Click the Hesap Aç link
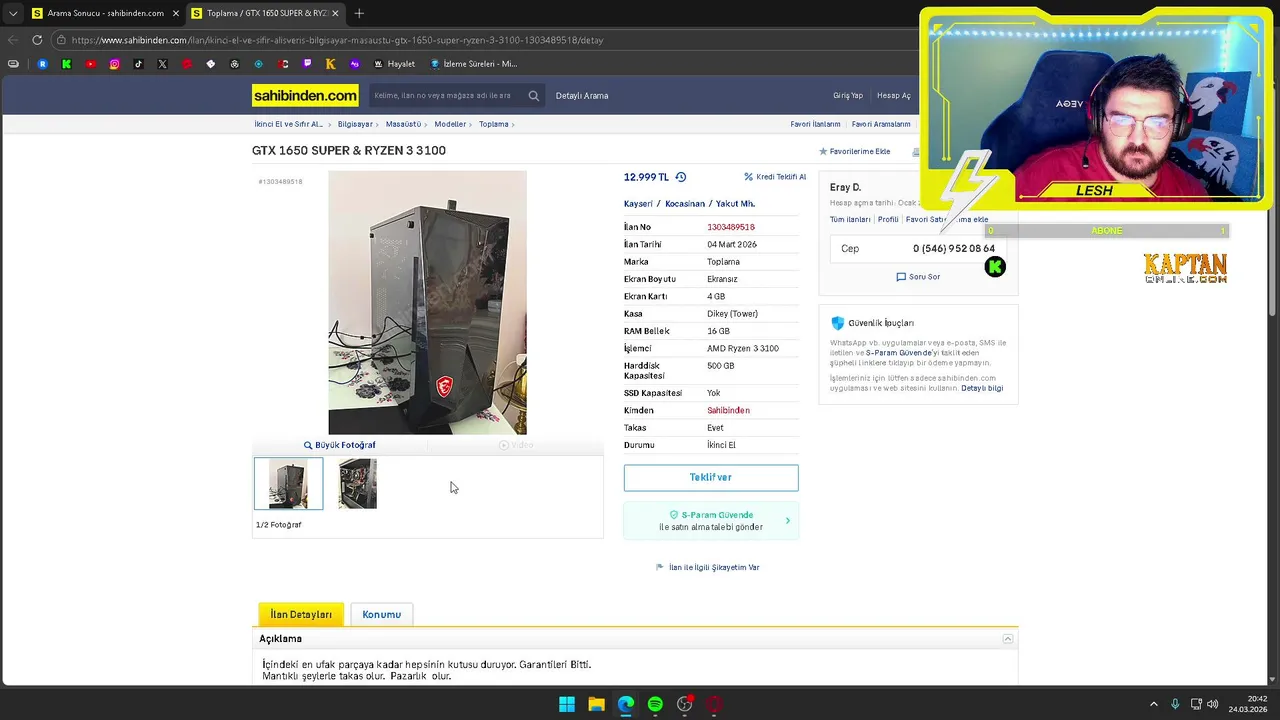This screenshot has height=720, width=1280. pos(894,96)
